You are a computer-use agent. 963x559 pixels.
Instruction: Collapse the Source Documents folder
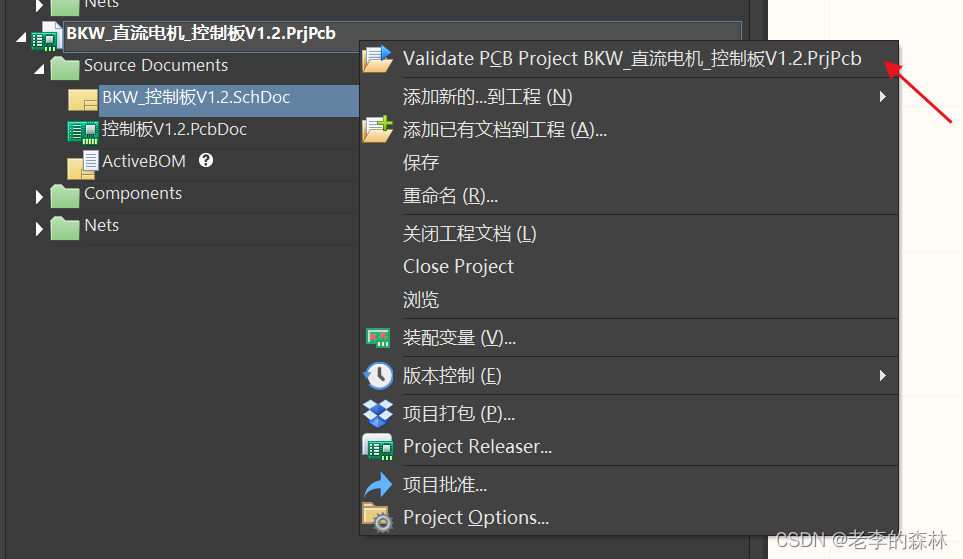click(40, 69)
